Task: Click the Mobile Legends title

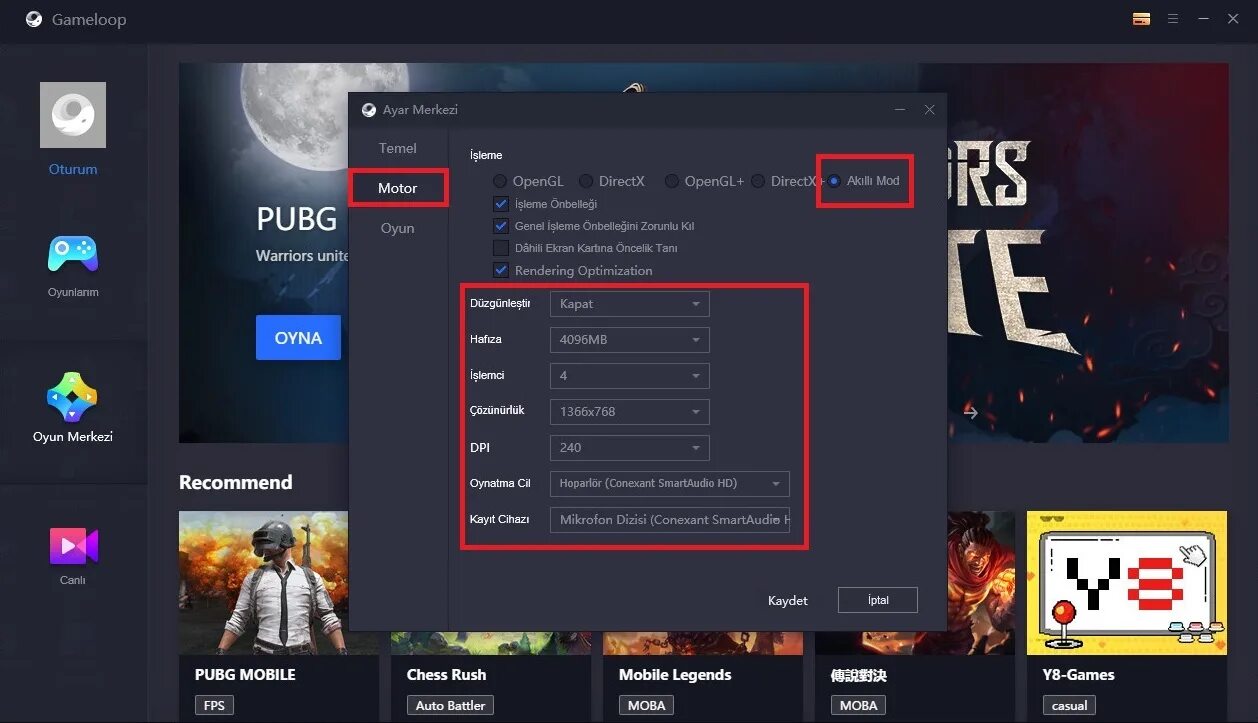Action: (x=675, y=675)
